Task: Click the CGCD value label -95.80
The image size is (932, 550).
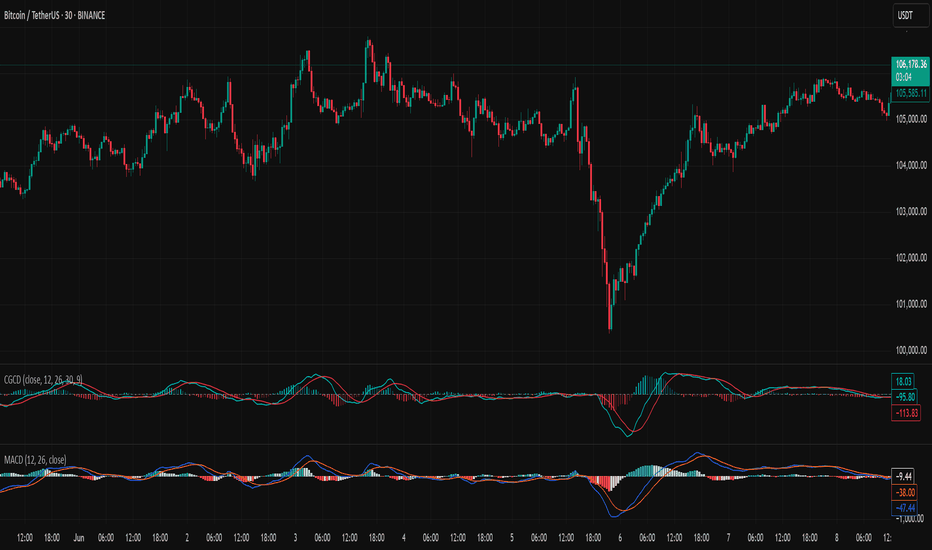Action: point(905,397)
